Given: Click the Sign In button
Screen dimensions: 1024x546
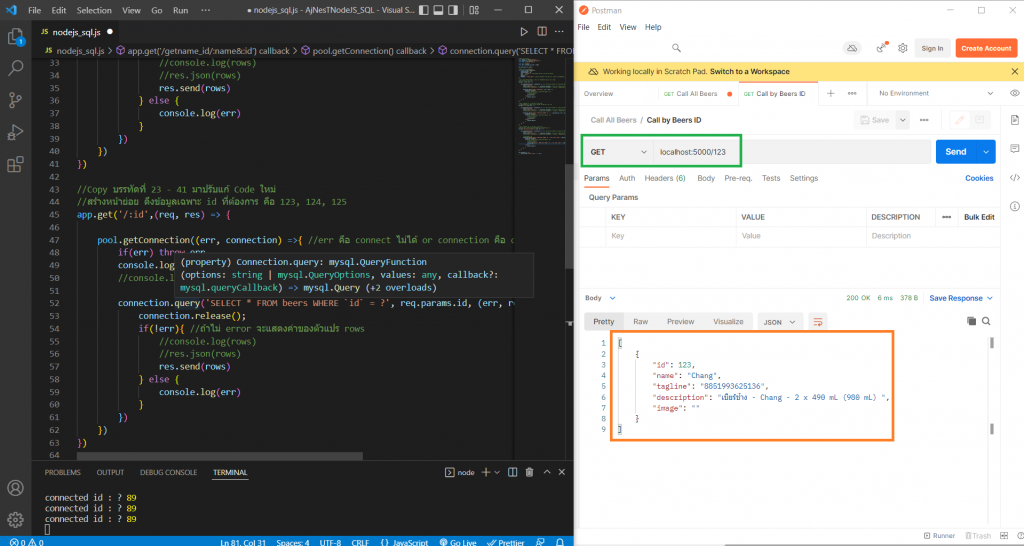Looking at the screenshot, I should pos(932,48).
